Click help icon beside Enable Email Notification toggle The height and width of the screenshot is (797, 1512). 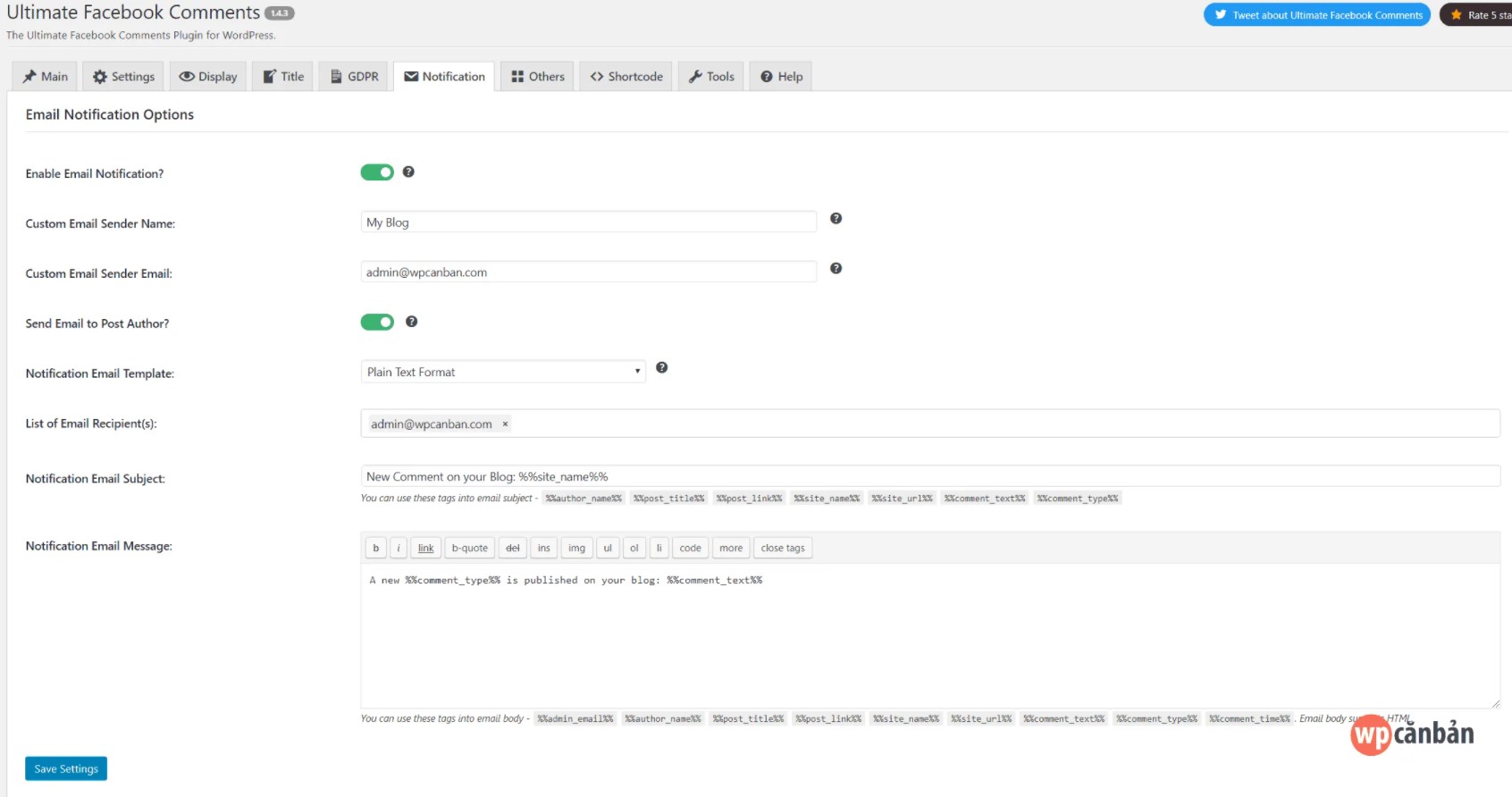[x=408, y=172]
